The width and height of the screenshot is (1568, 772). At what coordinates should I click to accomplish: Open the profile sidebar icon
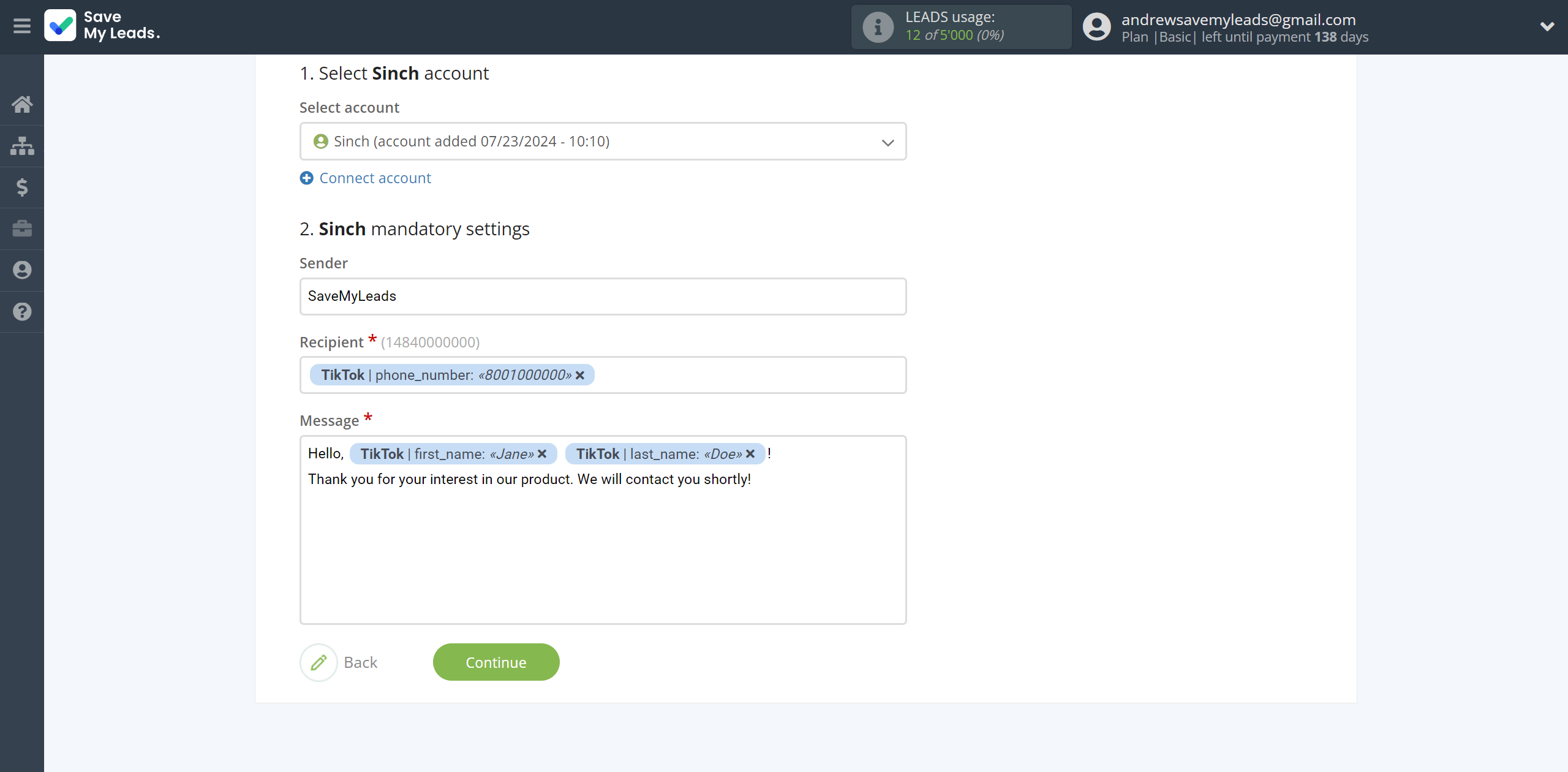[22, 270]
